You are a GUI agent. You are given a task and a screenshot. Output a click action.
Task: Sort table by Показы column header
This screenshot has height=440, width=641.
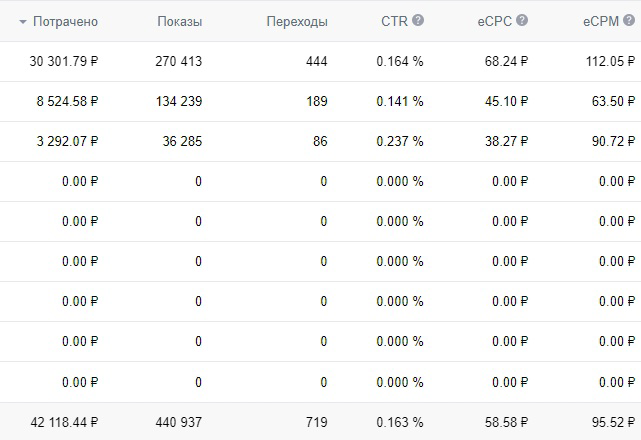coord(179,21)
